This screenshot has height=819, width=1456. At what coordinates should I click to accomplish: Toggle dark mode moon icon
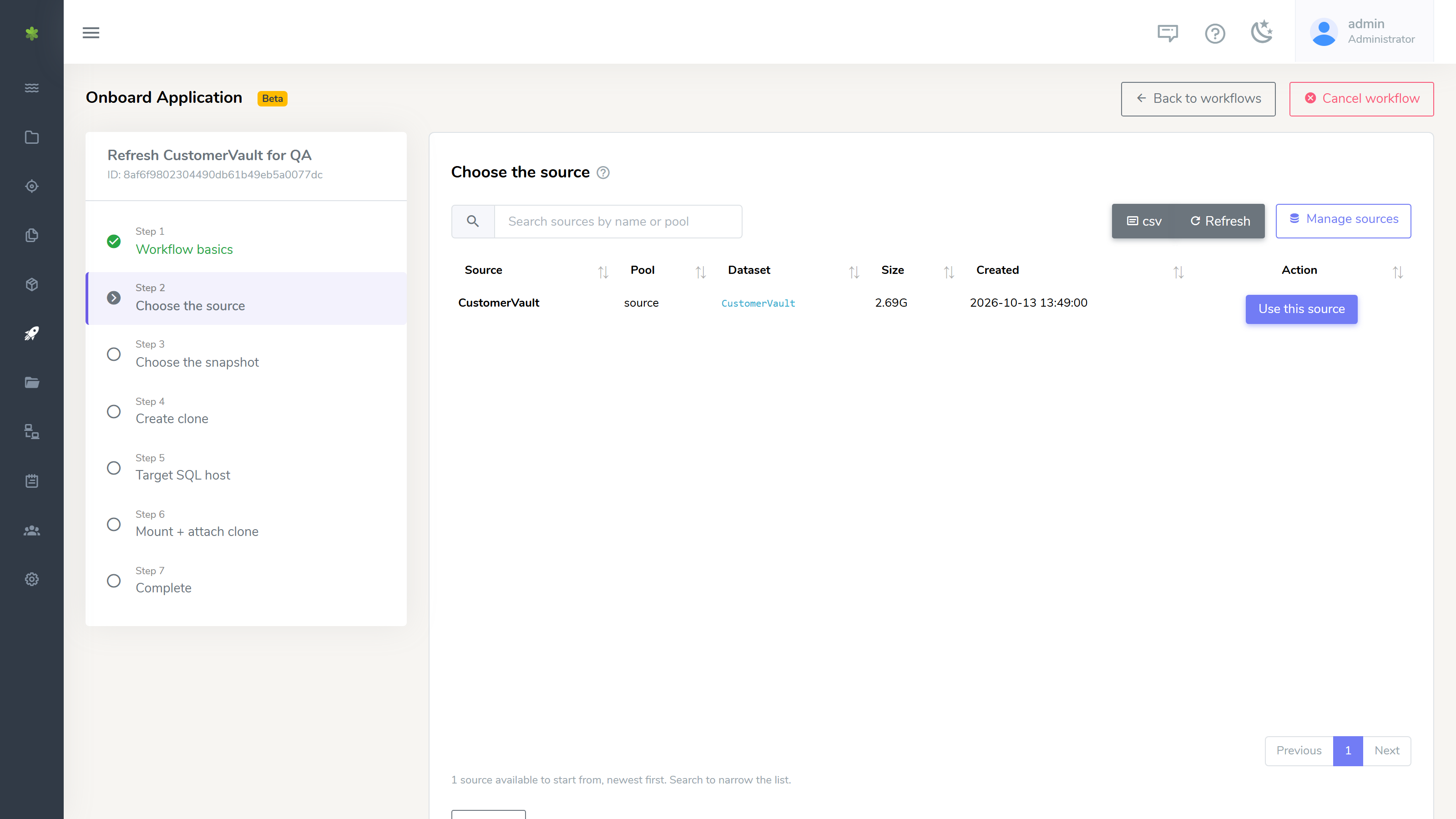[1262, 32]
